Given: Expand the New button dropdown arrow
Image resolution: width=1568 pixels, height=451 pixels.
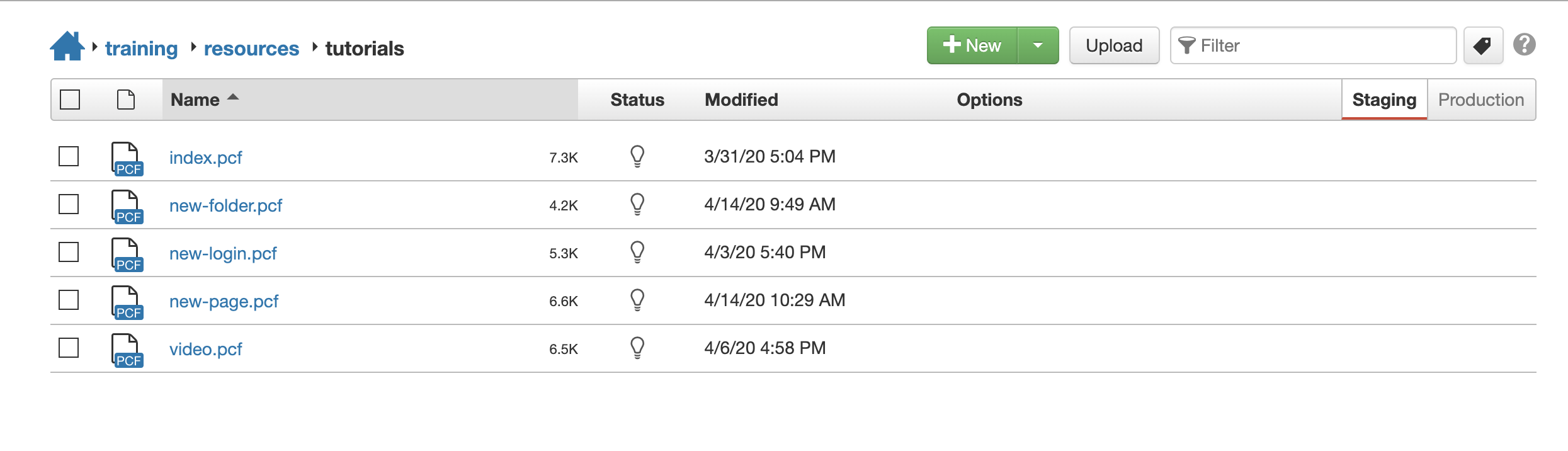Looking at the screenshot, I should point(1038,45).
